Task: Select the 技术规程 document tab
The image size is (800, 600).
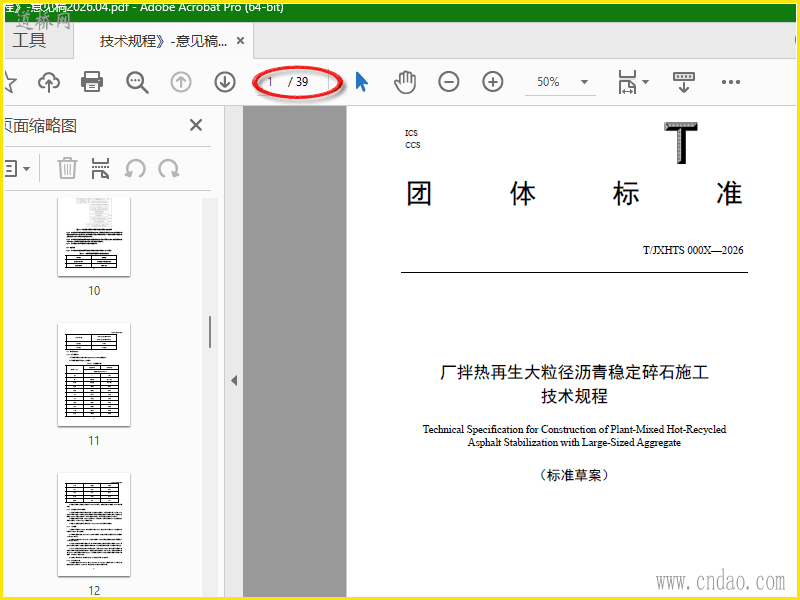Action: tap(164, 41)
